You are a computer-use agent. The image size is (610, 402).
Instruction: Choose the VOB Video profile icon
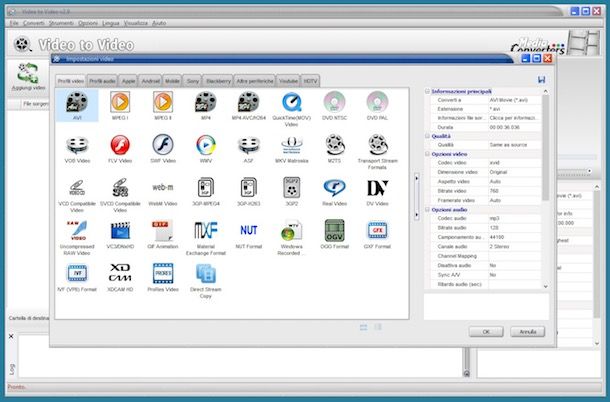(x=77, y=145)
